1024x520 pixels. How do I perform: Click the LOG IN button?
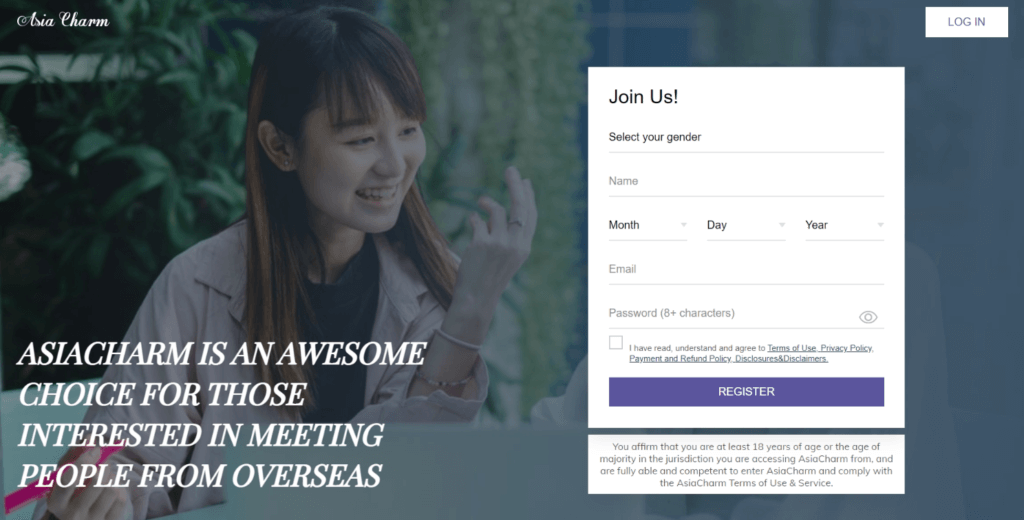coord(967,22)
